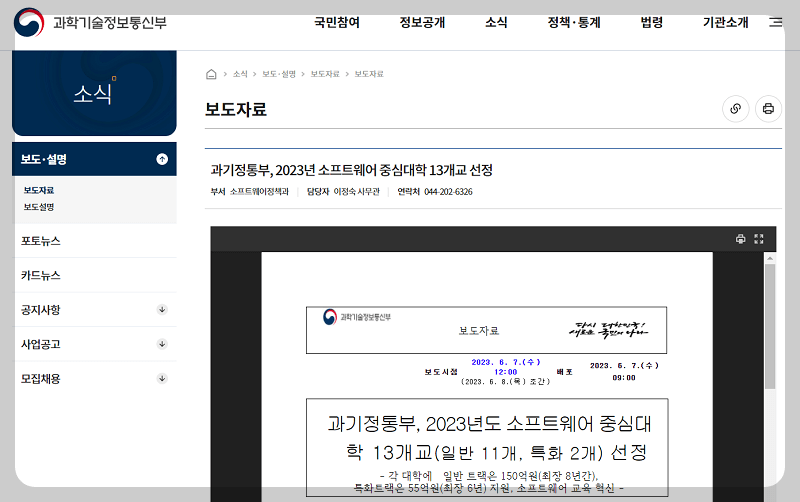Select 보도자료 in the sidebar submenu
The image size is (800, 502).
[x=39, y=190]
